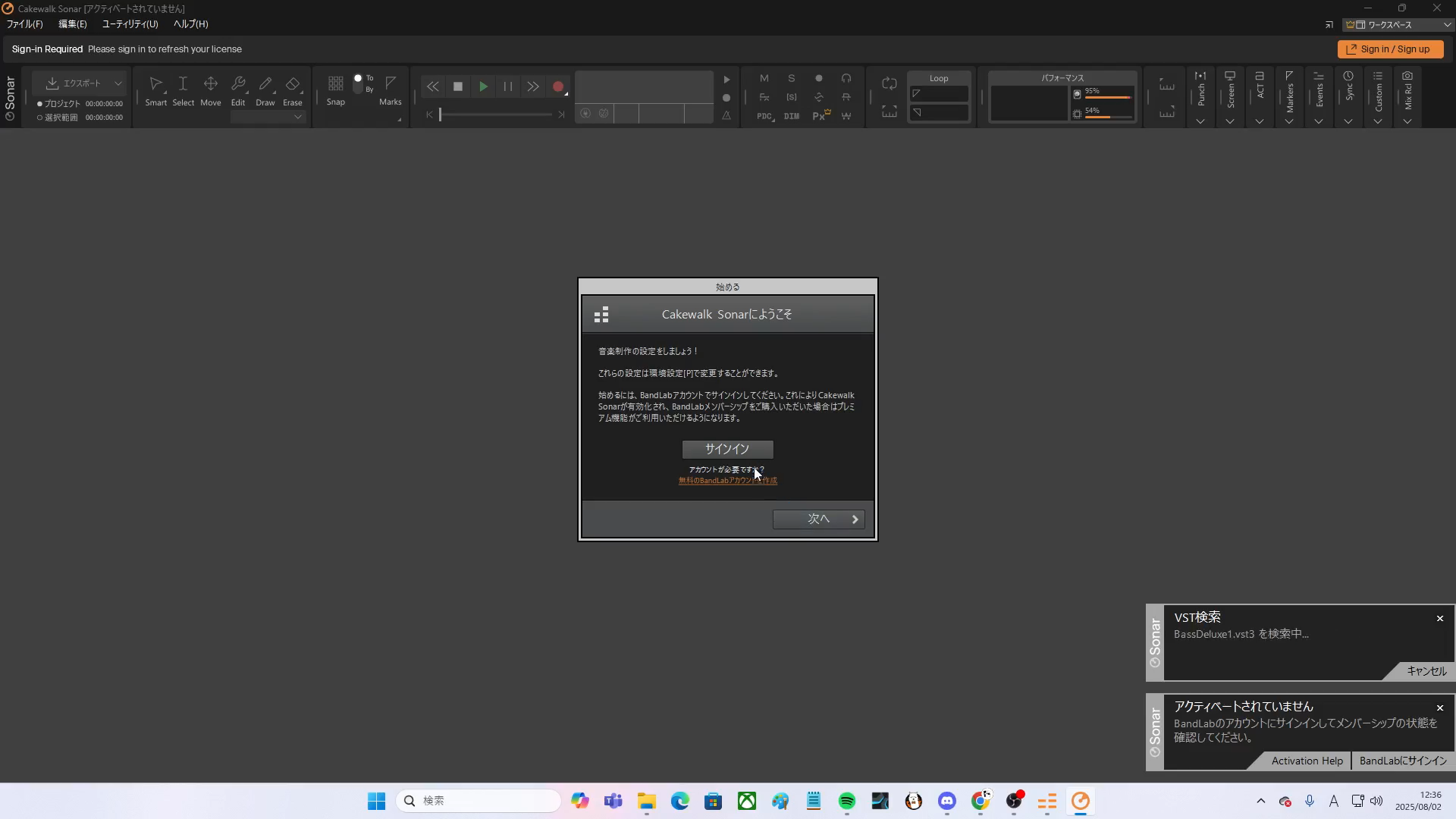Dismiss the VST検索 notification
Screen dimensions: 1456x819
[1440, 619]
